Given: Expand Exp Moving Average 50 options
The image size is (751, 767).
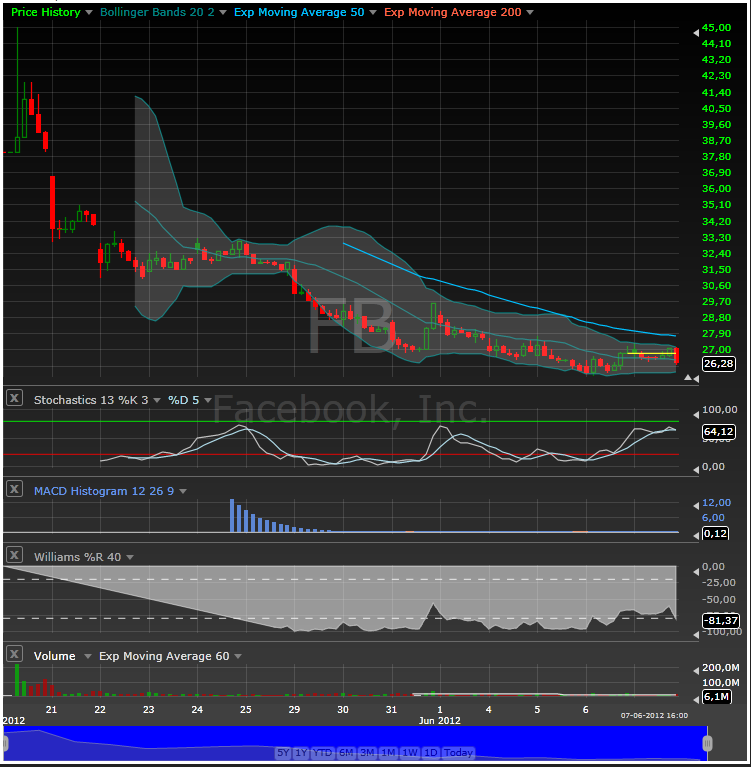Looking at the screenshot, I should coord(373,12).
